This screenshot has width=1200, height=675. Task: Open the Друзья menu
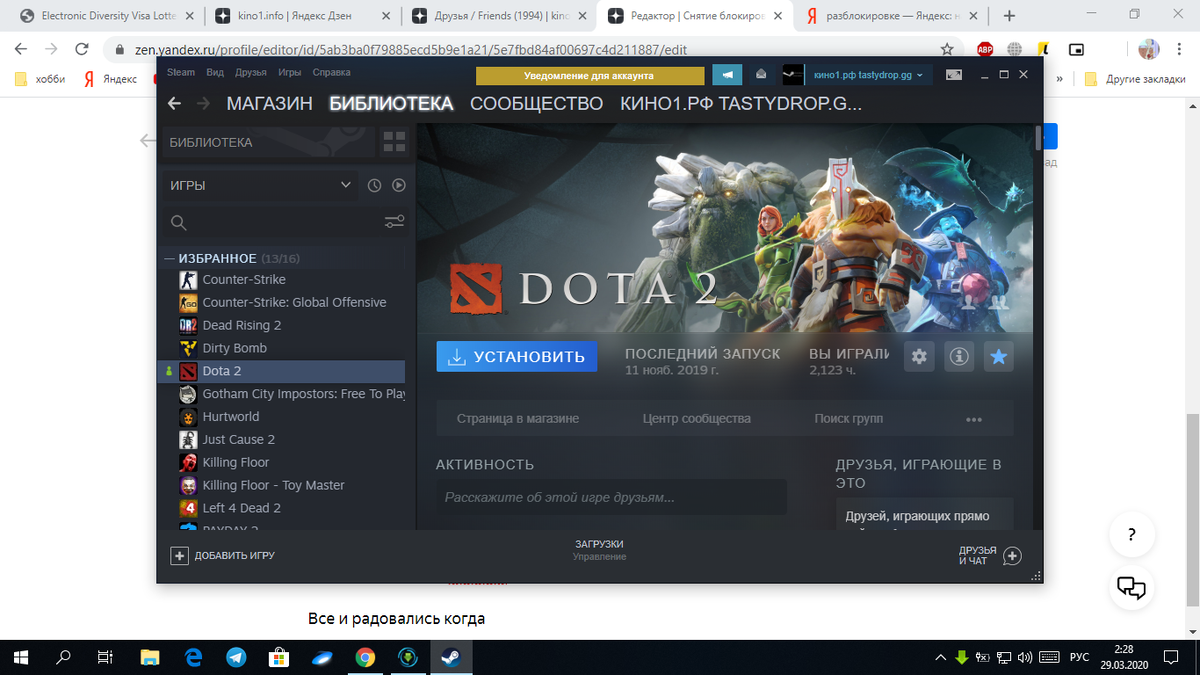click(251, 72)
